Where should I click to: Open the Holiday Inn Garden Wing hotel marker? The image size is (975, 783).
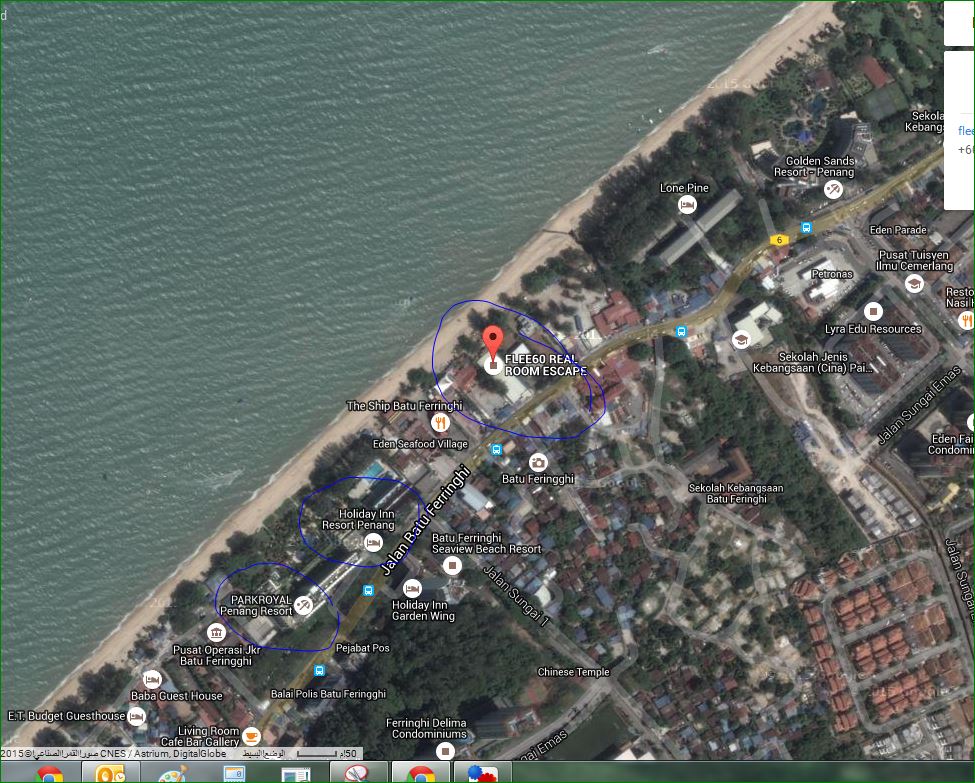(x=412, y=588)
